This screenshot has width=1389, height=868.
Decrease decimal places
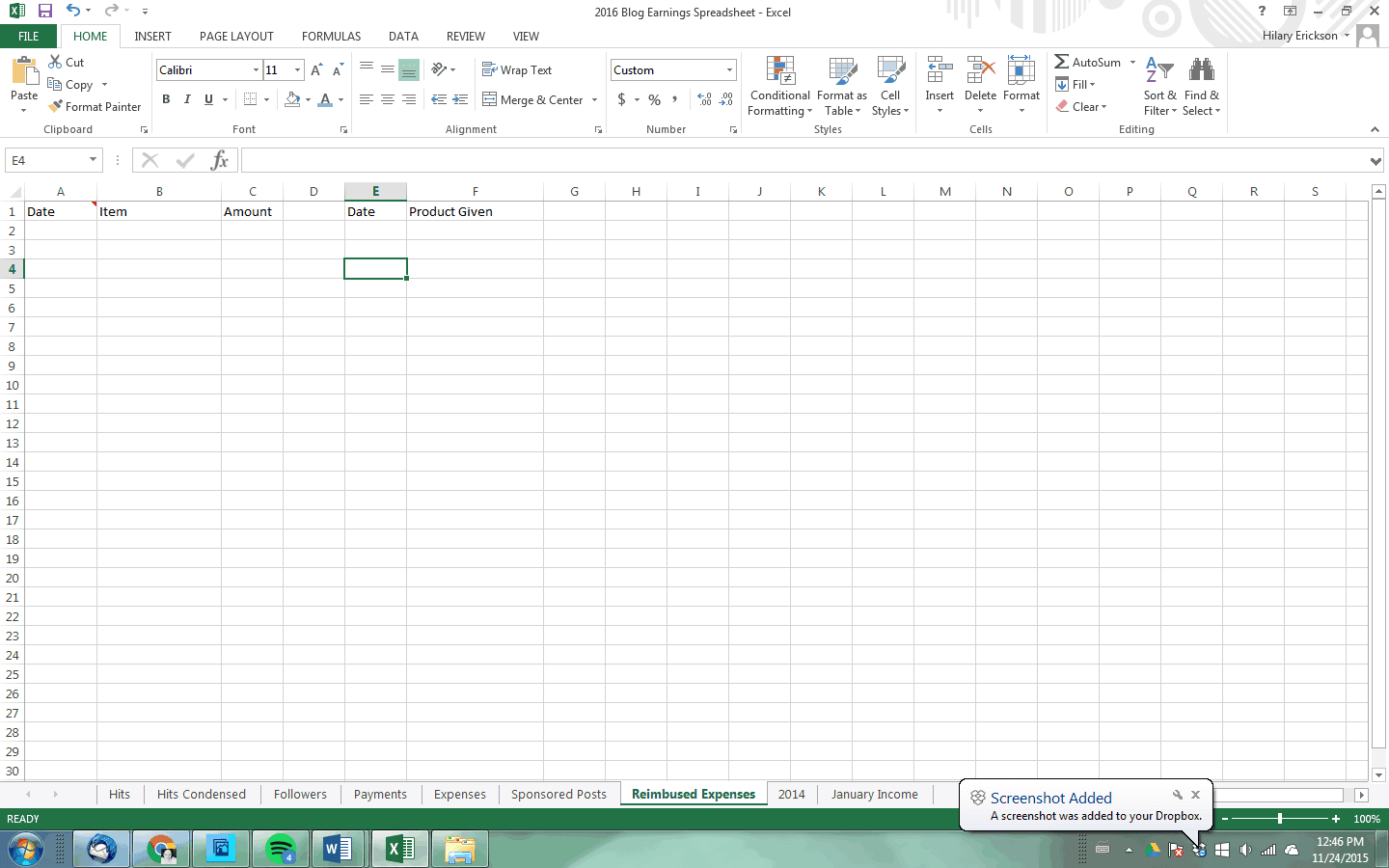tap(726, 99)
